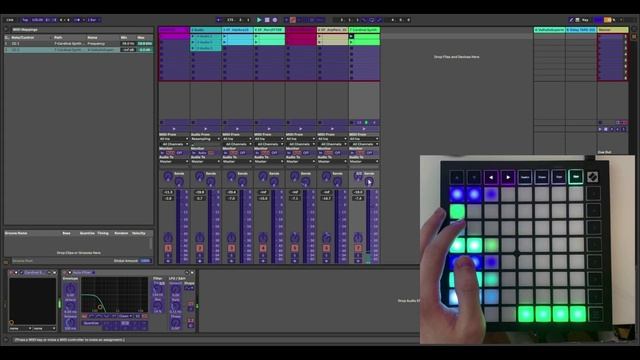This screenshot has width=640, height=360.
Task: Click track 1 Send A knob
Action: 168,176
